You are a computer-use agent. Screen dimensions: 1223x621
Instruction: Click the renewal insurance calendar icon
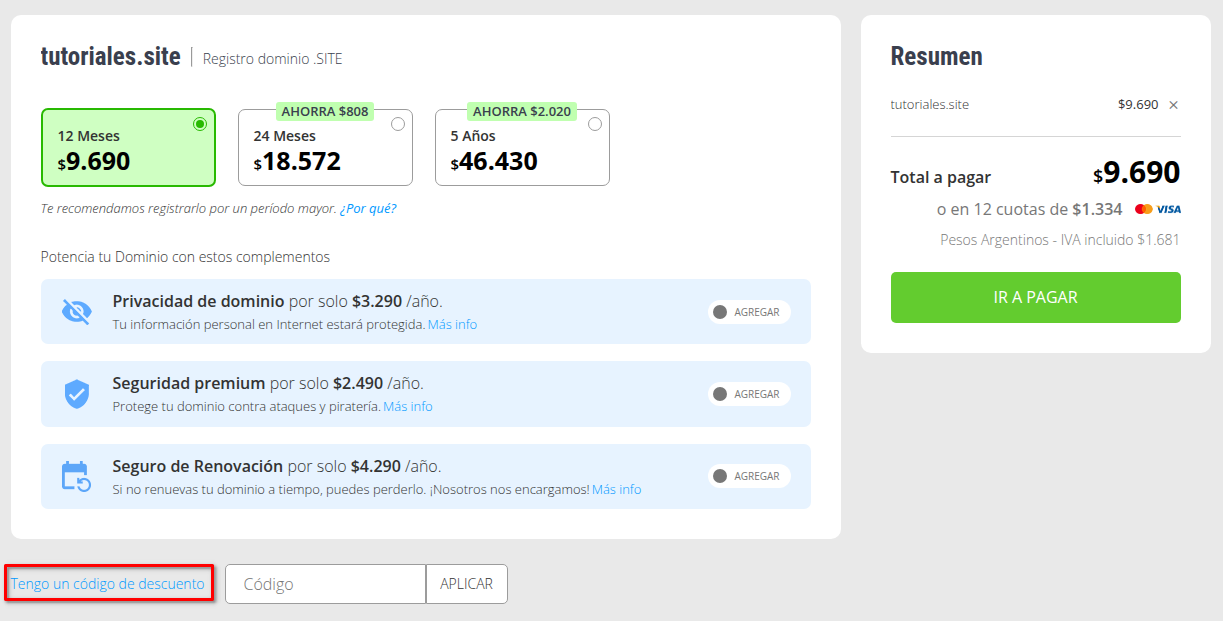click(76, 476)
